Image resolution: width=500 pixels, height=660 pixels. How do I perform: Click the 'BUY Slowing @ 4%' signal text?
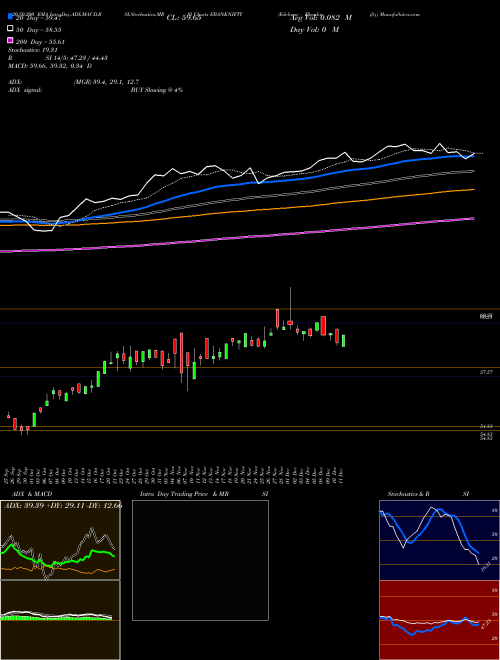coord(157,90)
